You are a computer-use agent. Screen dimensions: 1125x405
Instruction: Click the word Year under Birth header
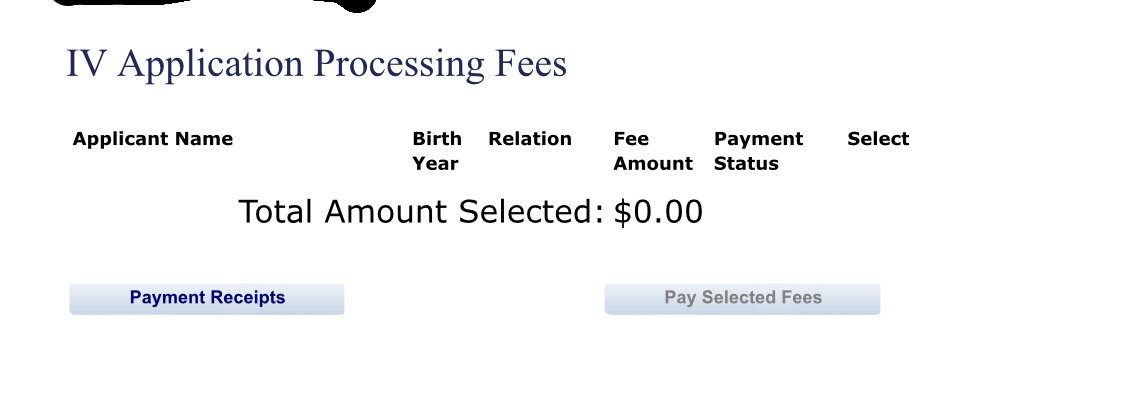pyautogui.click(x=436, y=163)
